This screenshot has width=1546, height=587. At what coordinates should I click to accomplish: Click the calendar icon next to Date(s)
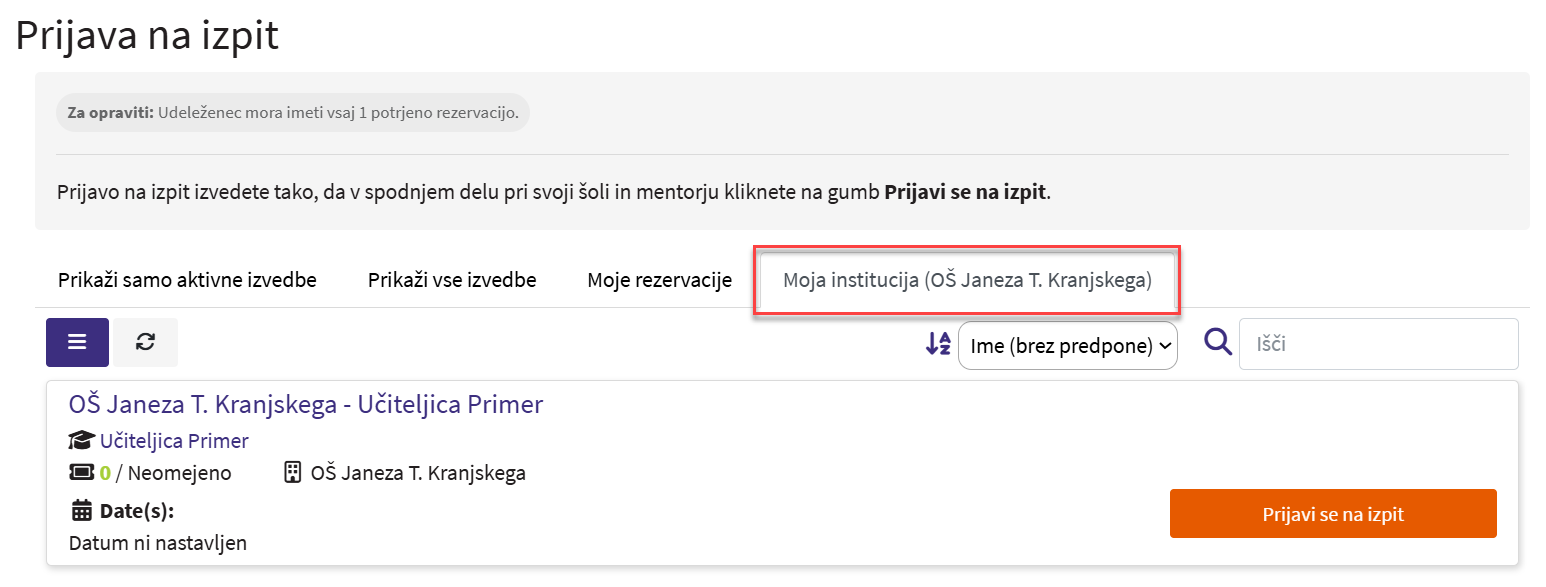coord(81,511)
